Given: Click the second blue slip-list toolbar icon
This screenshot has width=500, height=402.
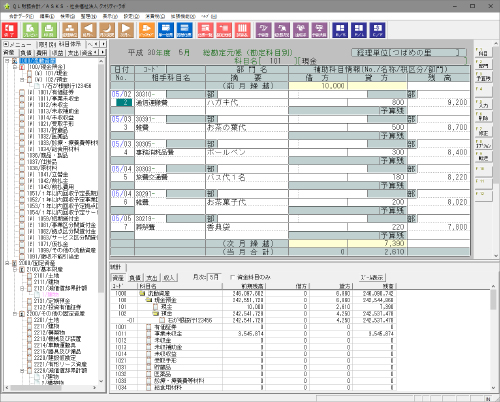Looking at the screenshot, I should 184,30.
